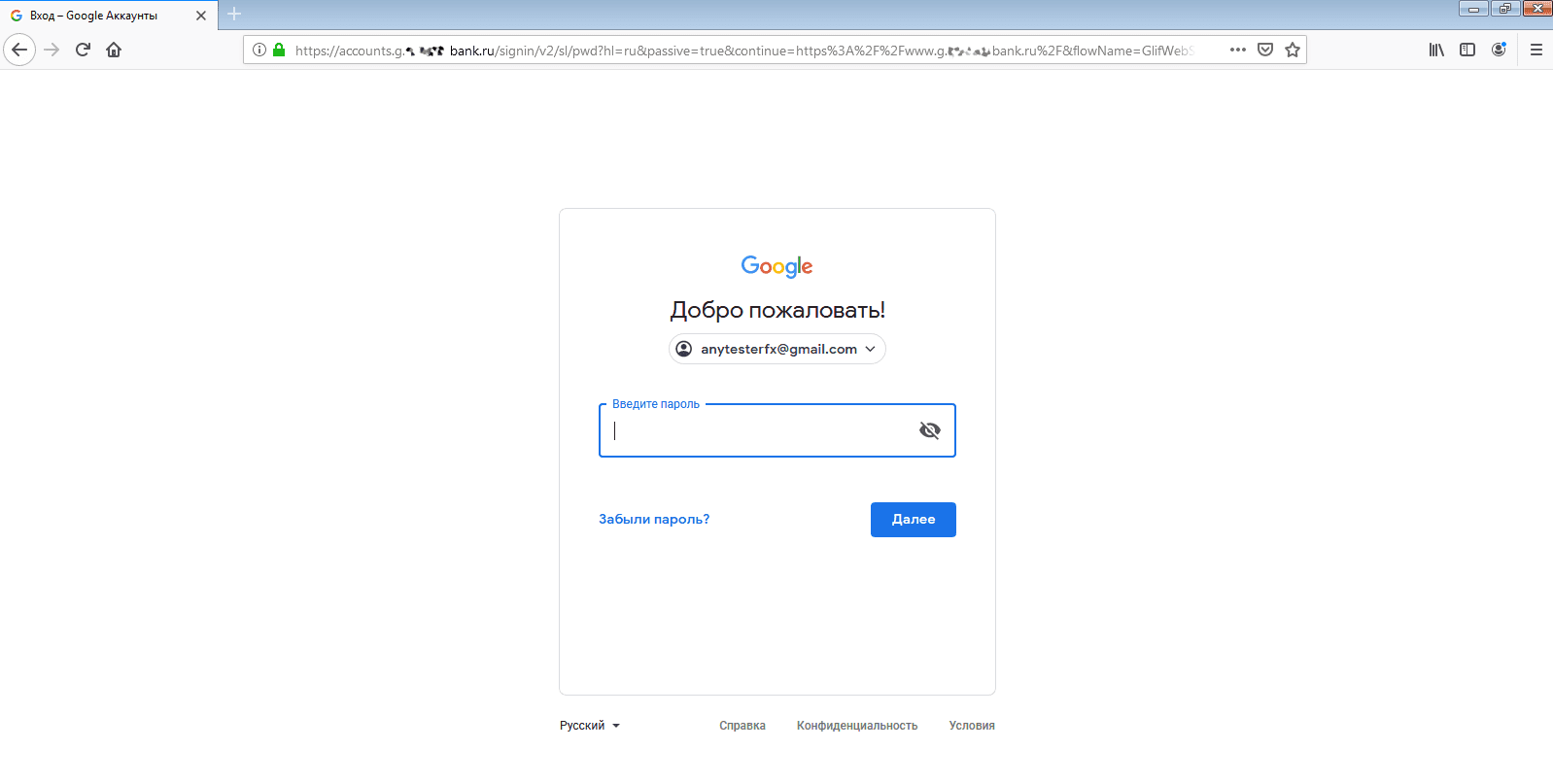Click the 'Добро пожаловать!' heading
The image size is (1553, 784).
777,310
